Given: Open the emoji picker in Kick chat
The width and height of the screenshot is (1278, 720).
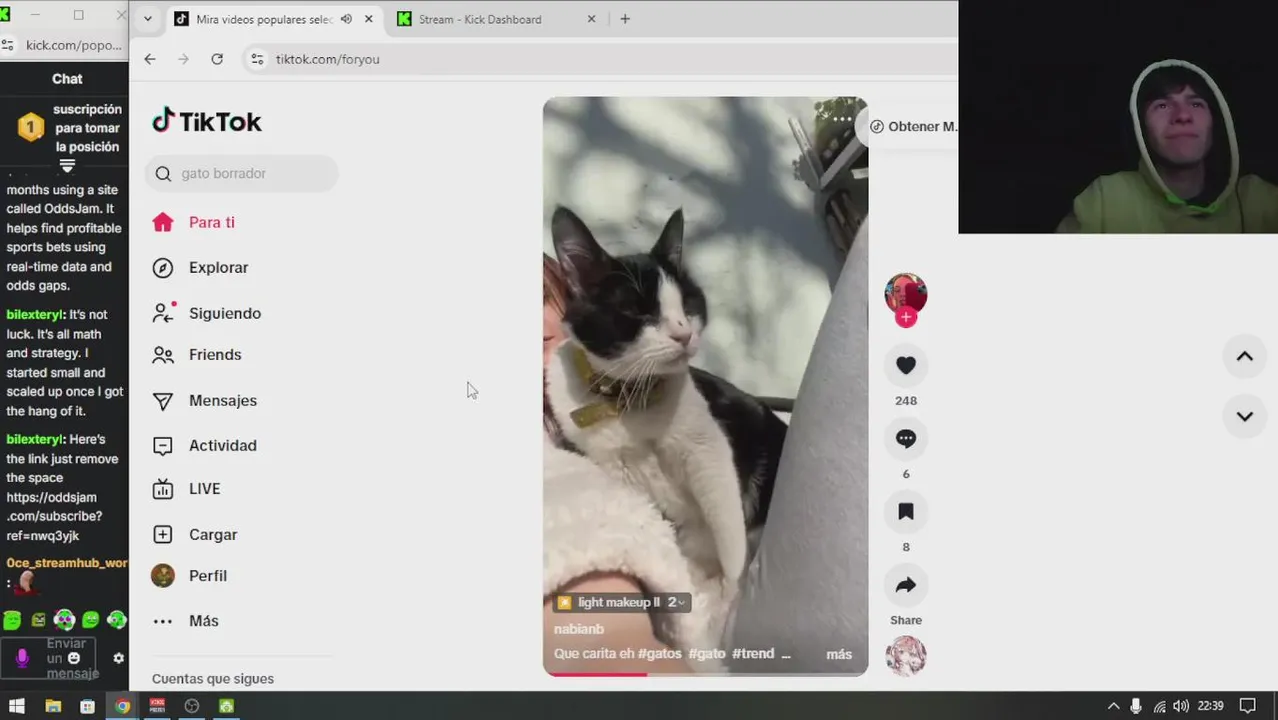Looking at the screenshot, I should (73, 658).
